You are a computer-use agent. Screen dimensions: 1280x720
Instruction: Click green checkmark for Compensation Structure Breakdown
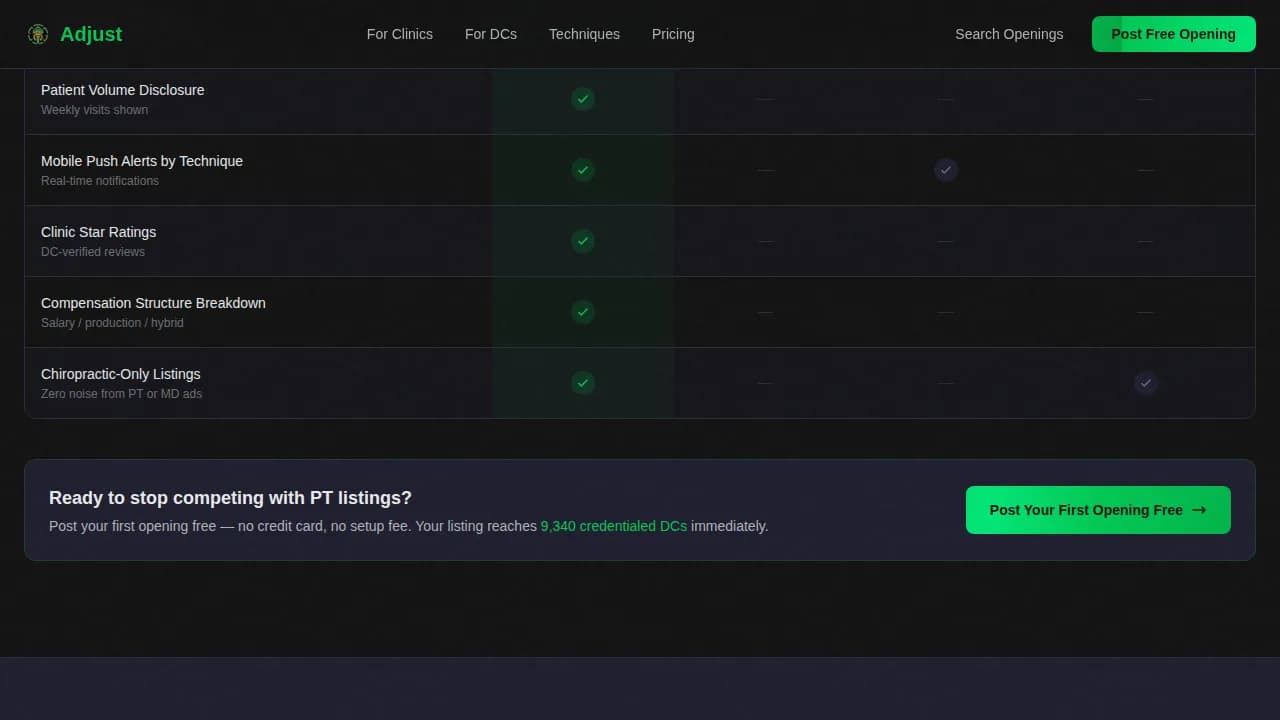(x=583, y=312)
